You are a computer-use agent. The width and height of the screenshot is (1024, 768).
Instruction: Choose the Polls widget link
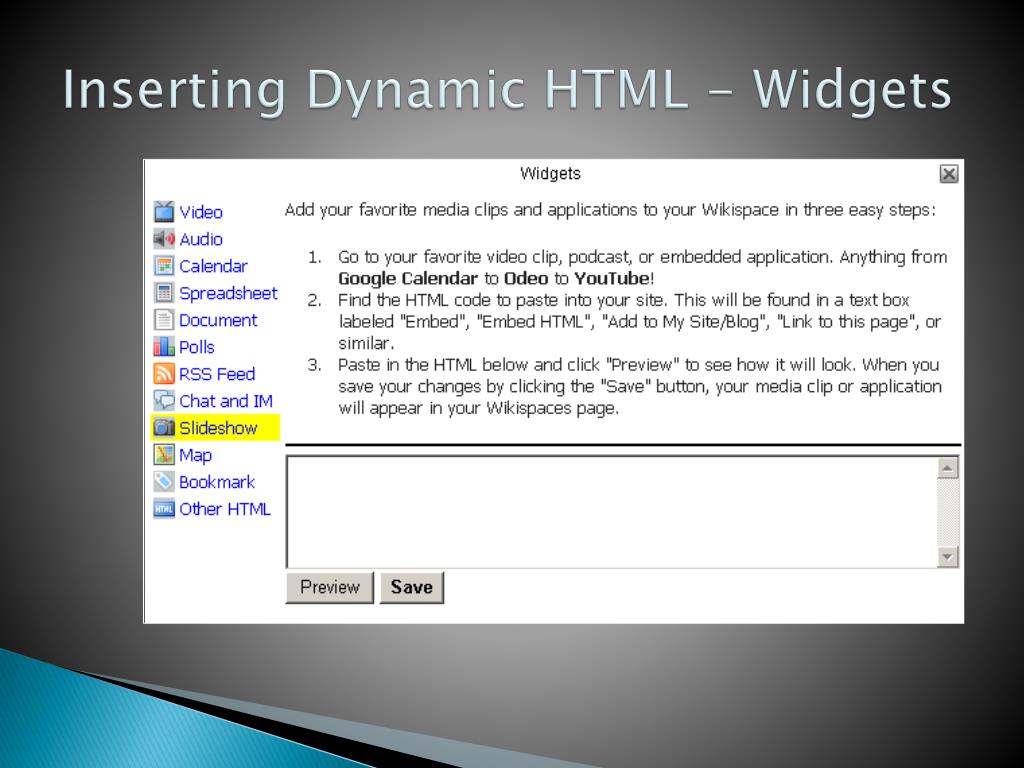(197, 347)
